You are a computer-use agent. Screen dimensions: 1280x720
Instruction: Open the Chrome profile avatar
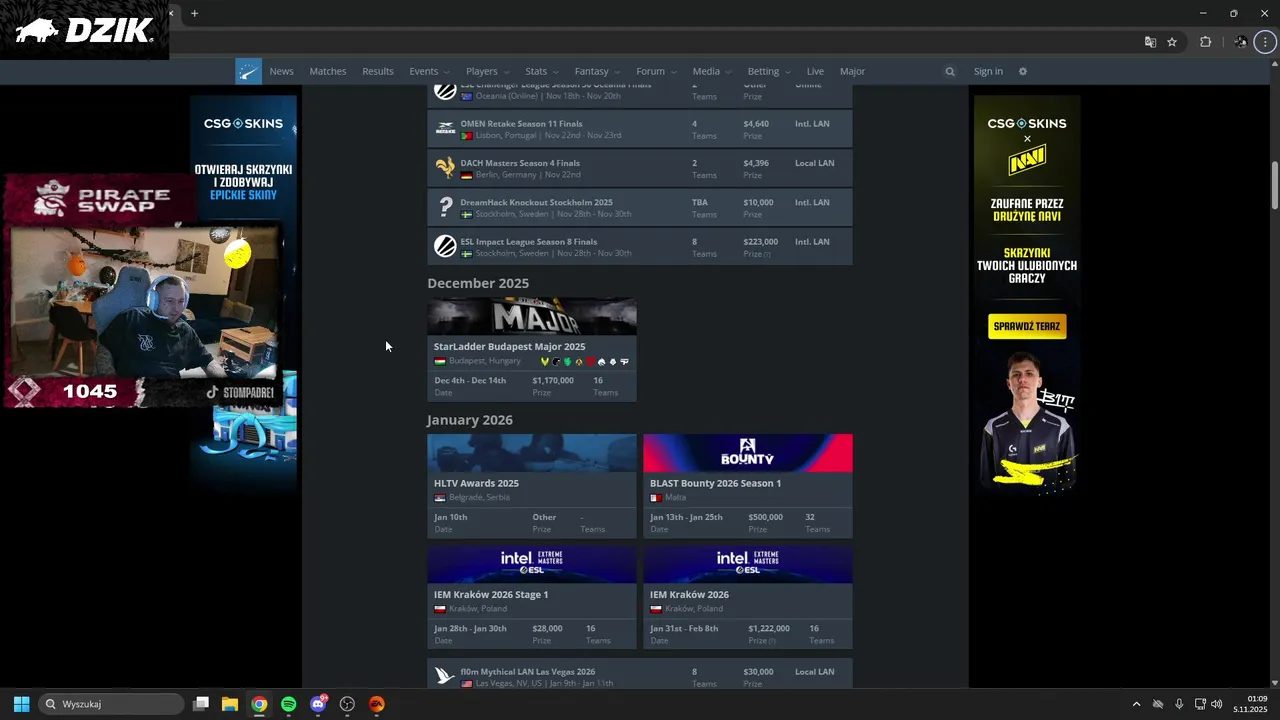(x=1241, y=42)
